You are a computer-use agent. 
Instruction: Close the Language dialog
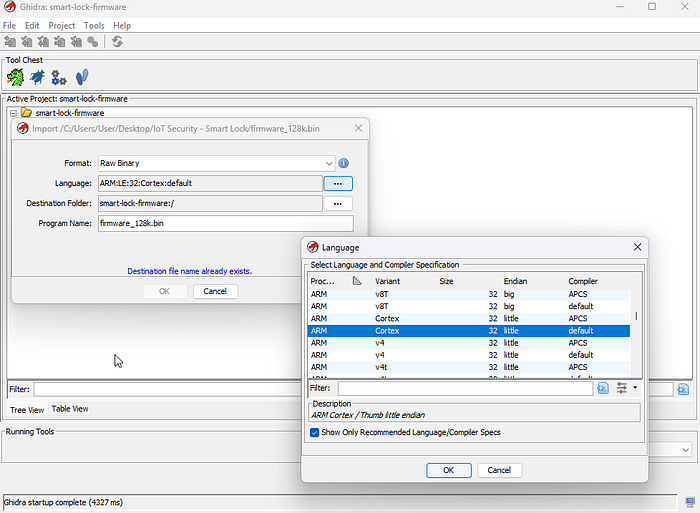tap(638, 247)
